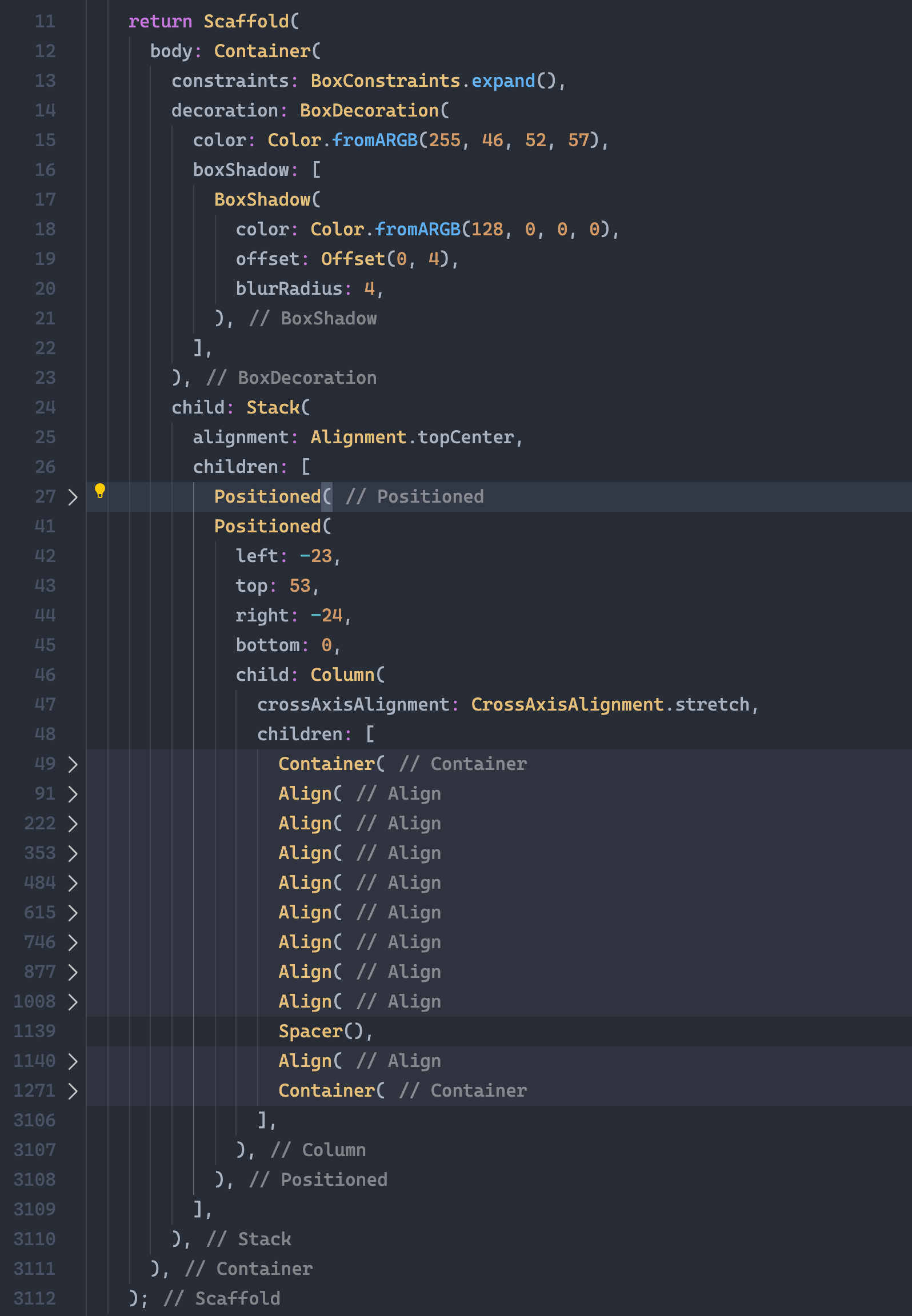Image resolution: width=912 pixels, height=1316 pixels.
Task: Click 'Spacer(),' on line 1139
Action: click(326, 1032)
